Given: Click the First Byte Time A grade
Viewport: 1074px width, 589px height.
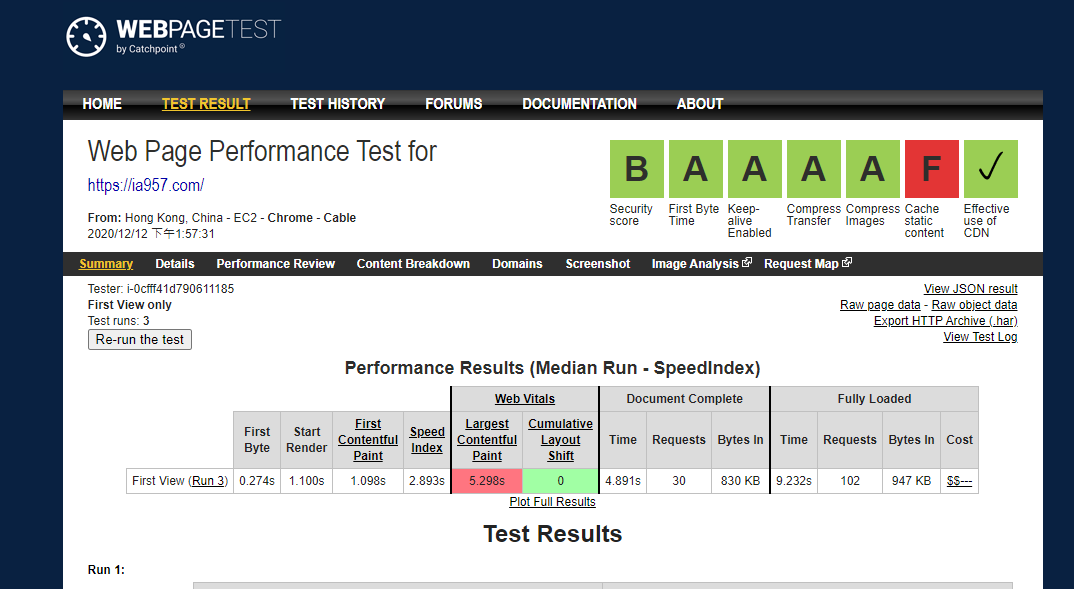Looking at the screenshot, I should point(695,169).
